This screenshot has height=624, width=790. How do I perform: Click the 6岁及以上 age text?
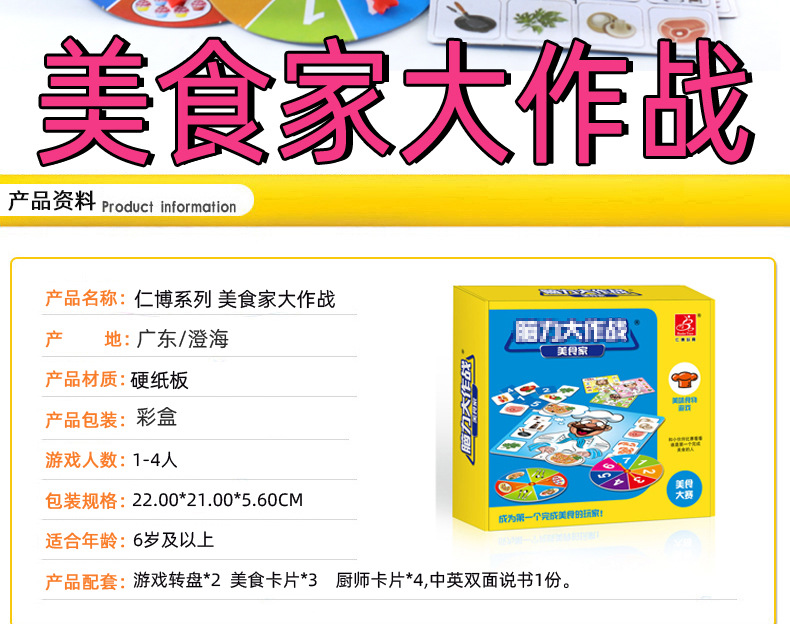pos(173,540)
